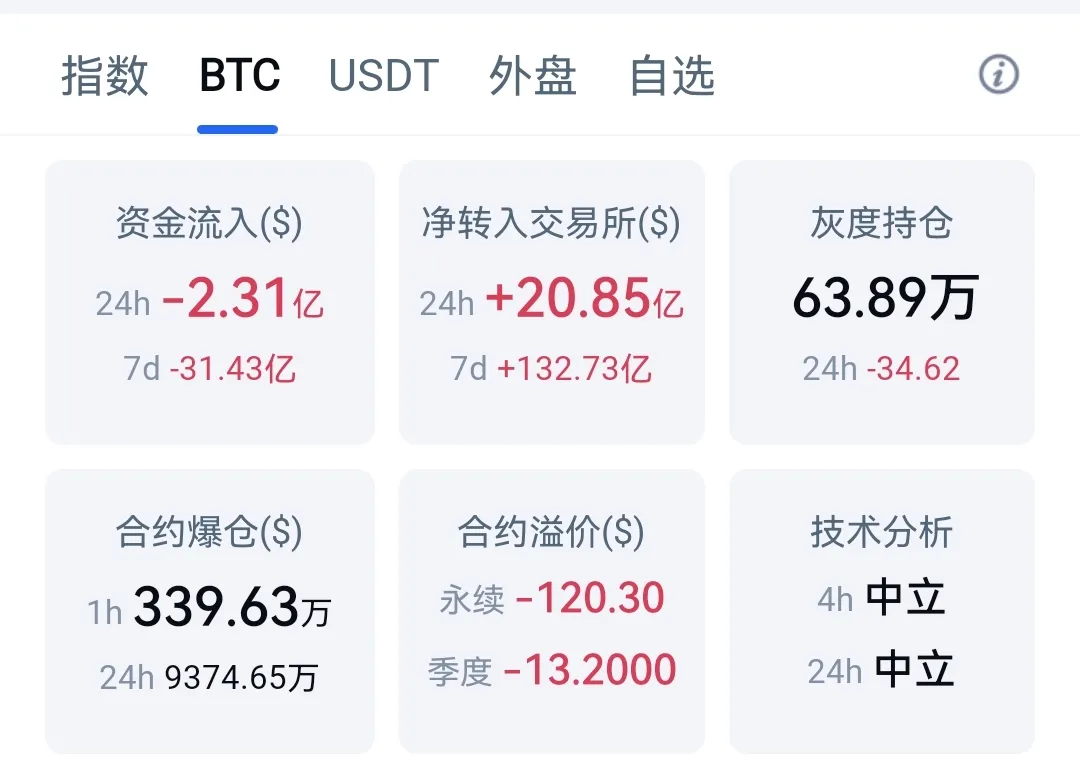The width and height of the screenshot is (1080, 775).
Task: Select the BTC tab
Action: pos(239,75)
